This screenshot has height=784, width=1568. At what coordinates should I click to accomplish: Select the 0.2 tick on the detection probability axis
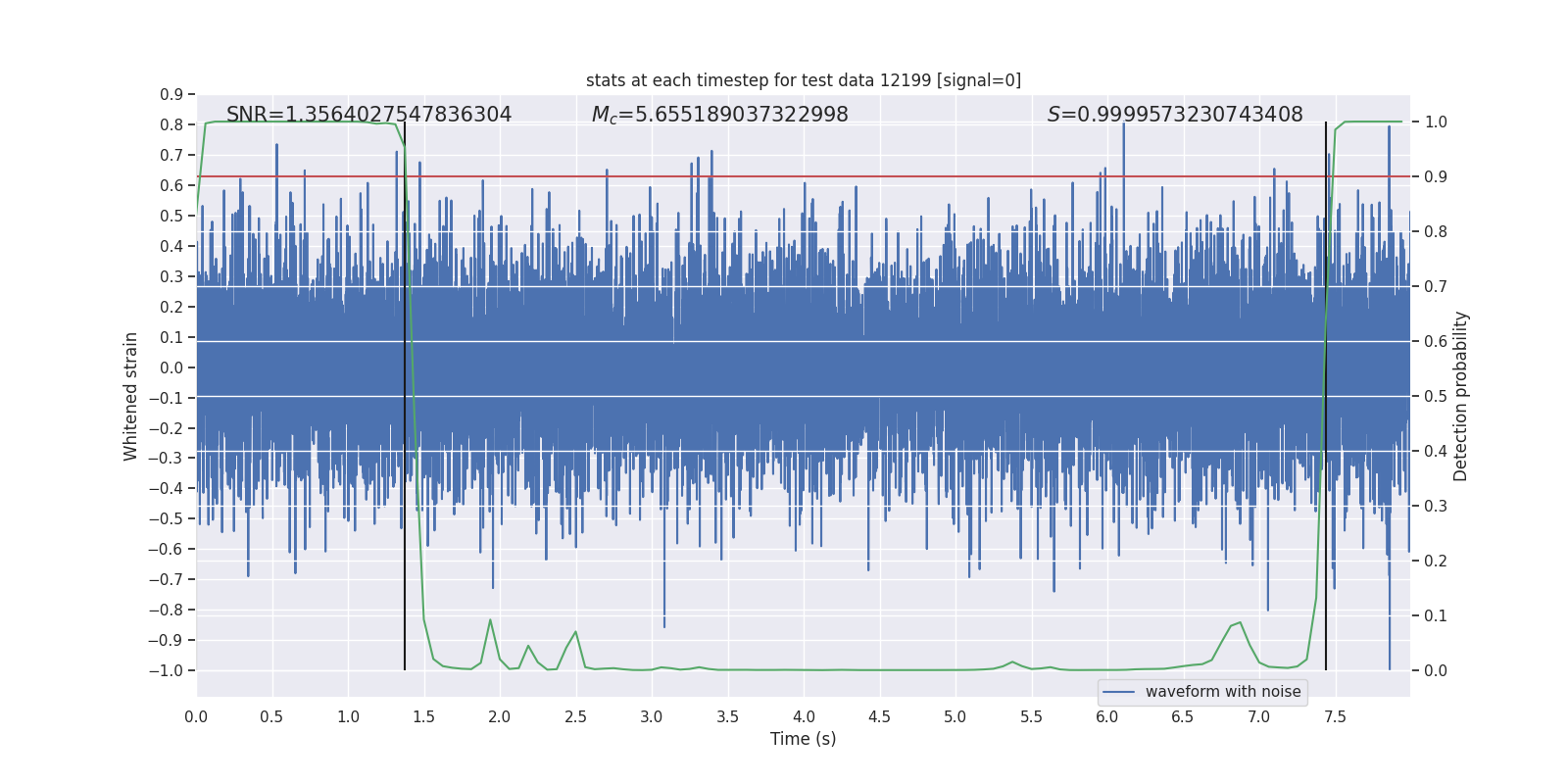1436,562
